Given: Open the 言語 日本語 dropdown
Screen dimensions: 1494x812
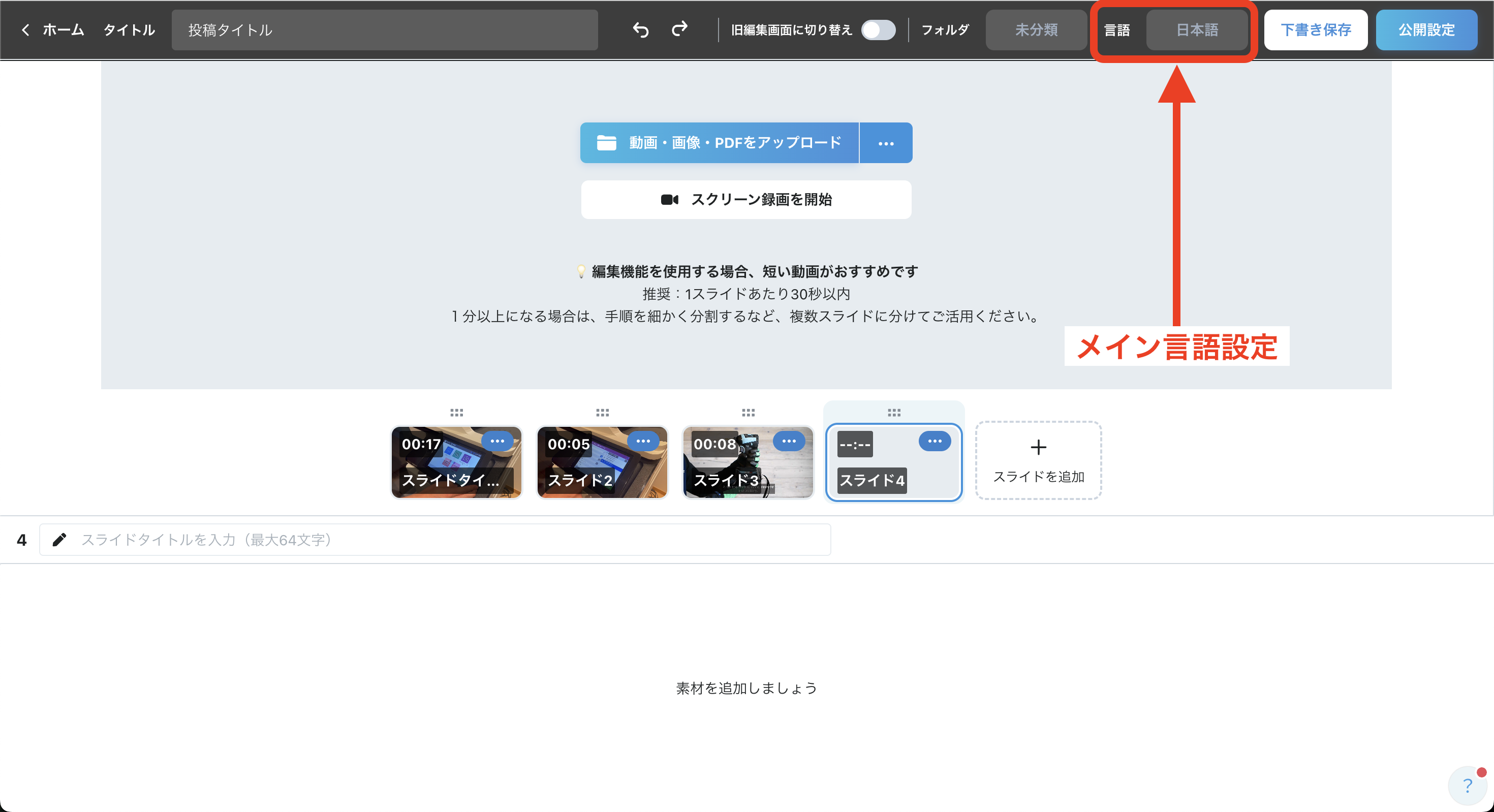Looking at the screenshot, I should point(1197,29).
